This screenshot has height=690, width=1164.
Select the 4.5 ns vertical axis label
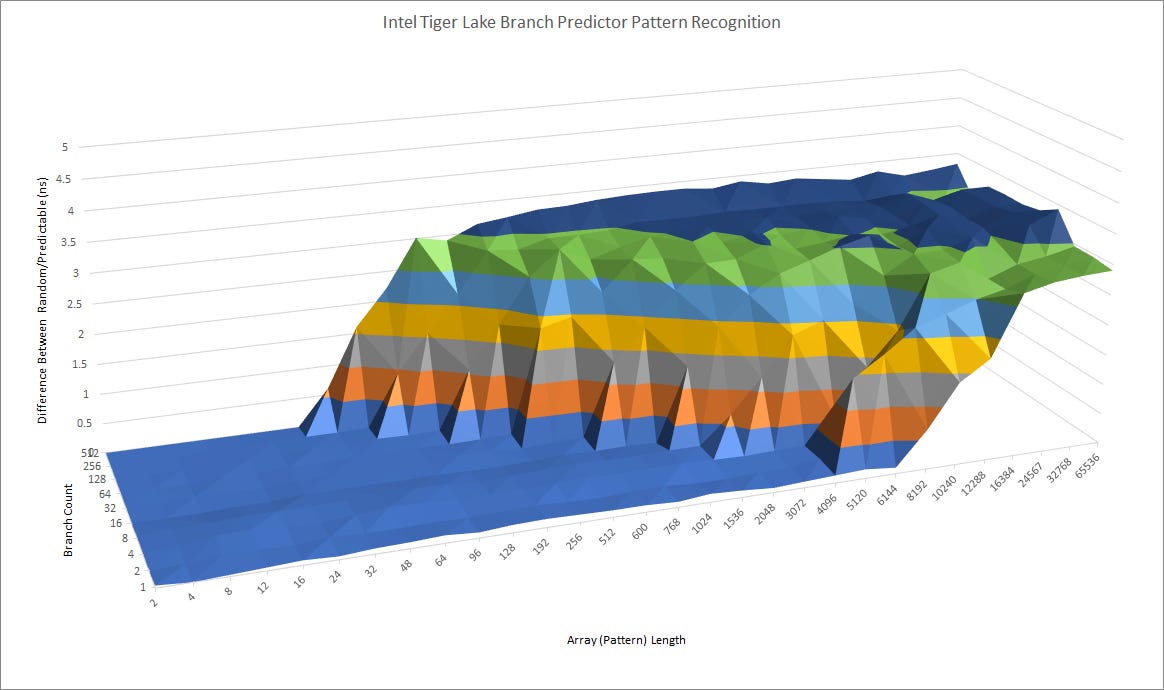click(x=63, y=179)
